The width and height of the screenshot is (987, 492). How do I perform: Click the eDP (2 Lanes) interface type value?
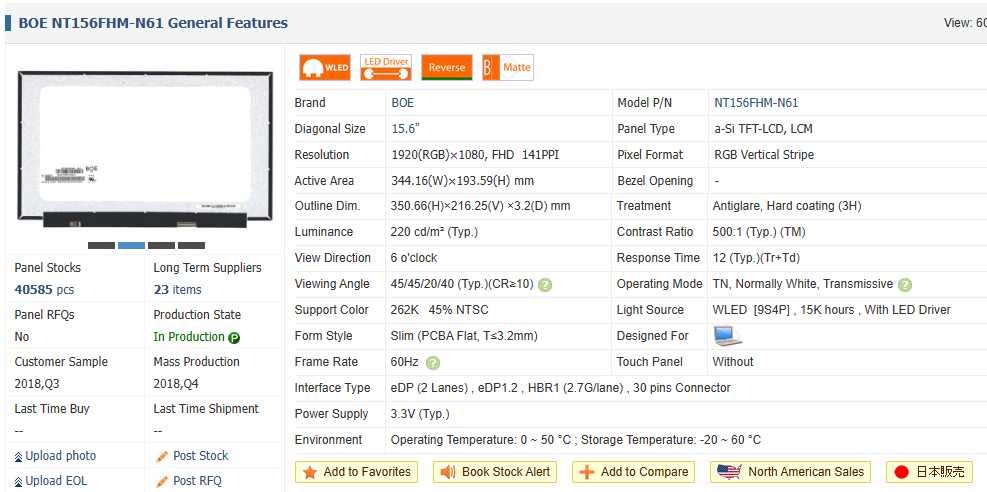(561, 388)
